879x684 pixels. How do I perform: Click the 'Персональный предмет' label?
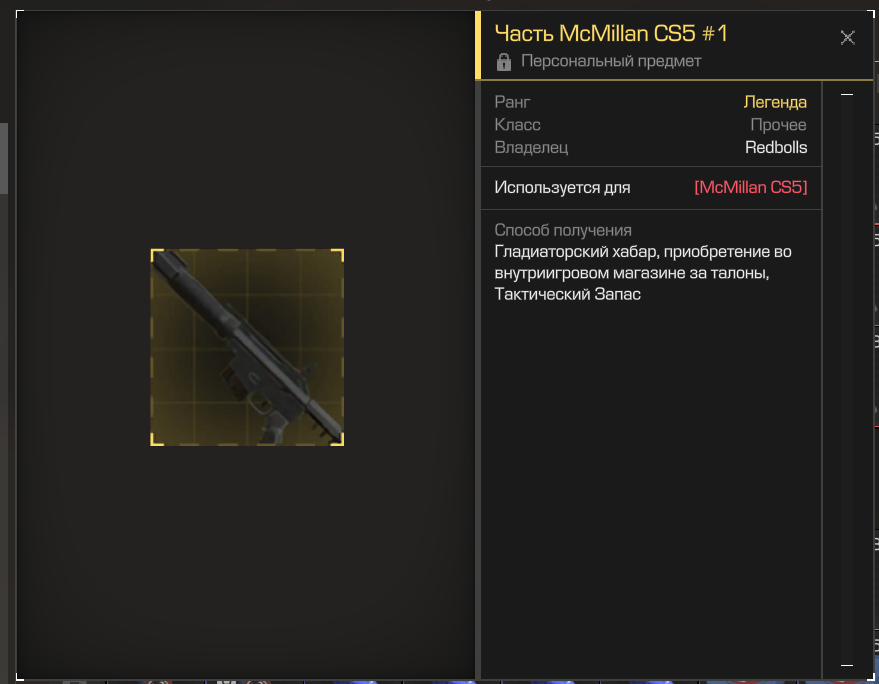[x=611, y=61]
